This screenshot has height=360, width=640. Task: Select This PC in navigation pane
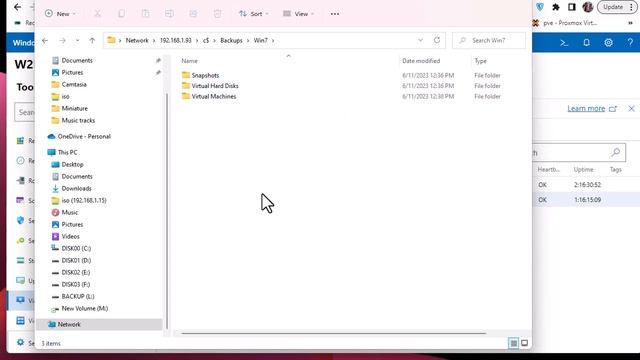coord(67,152)
